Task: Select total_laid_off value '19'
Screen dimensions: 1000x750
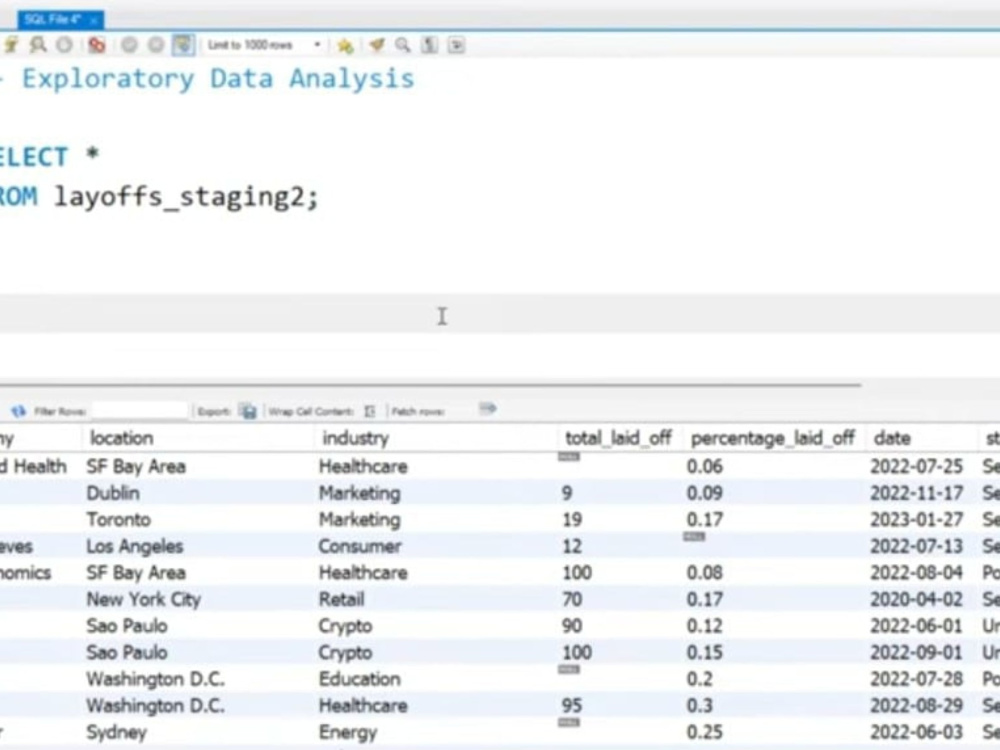Action: (x=572, y=520)
